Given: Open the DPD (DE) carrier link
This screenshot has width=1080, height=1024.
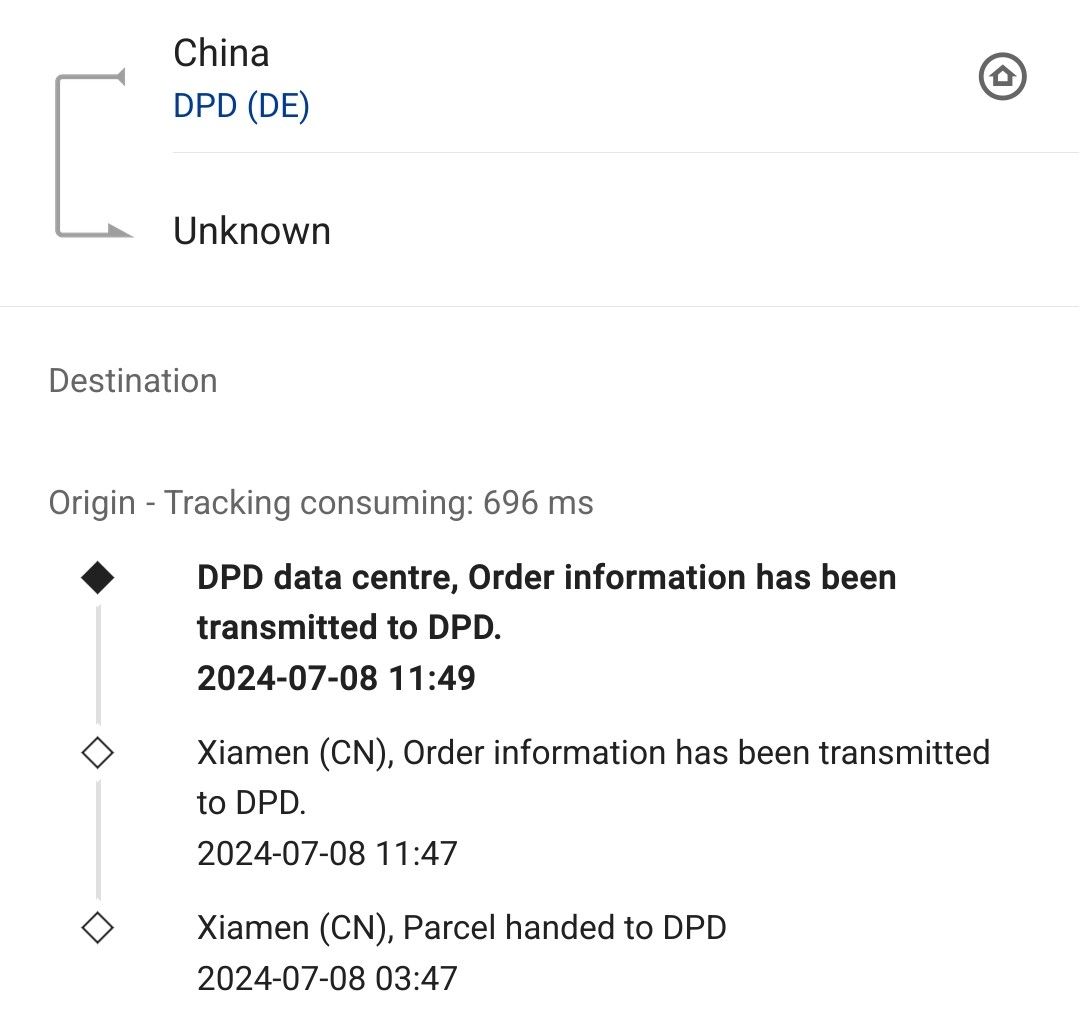Looking at the screenshot, I should (x=241, y=106).
